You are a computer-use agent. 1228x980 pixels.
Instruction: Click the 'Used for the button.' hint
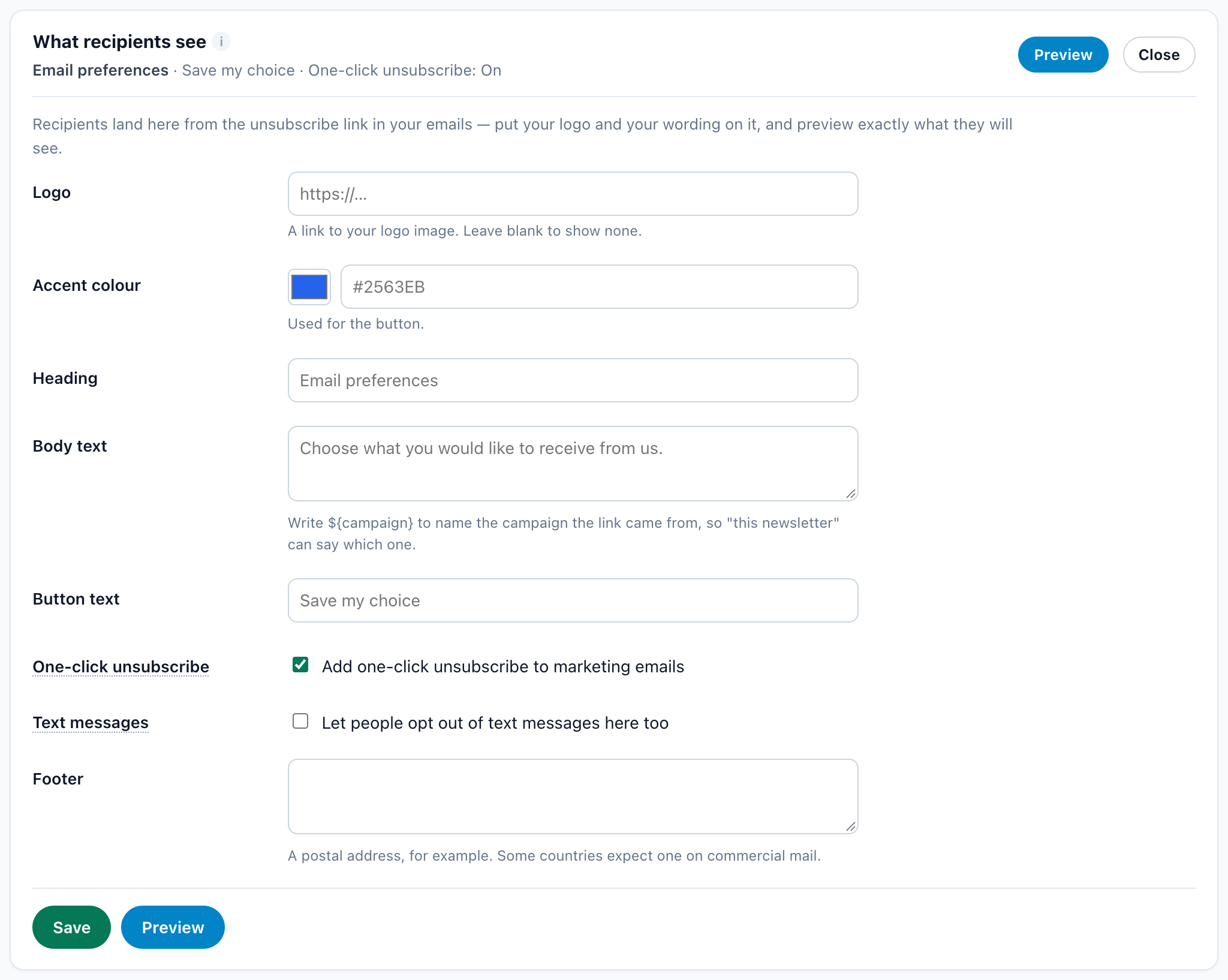pyautogui.click(x=356, y=324)
